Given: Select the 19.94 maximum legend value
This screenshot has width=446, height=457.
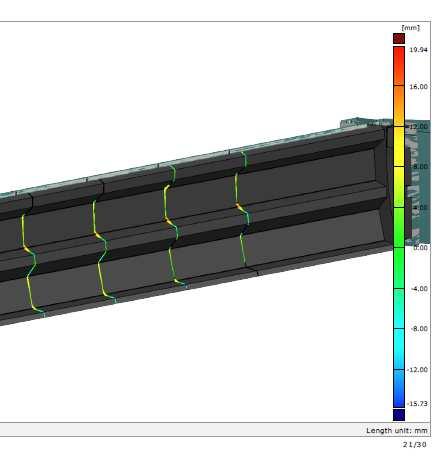Looking at the screenshot, I should (418, 50).
